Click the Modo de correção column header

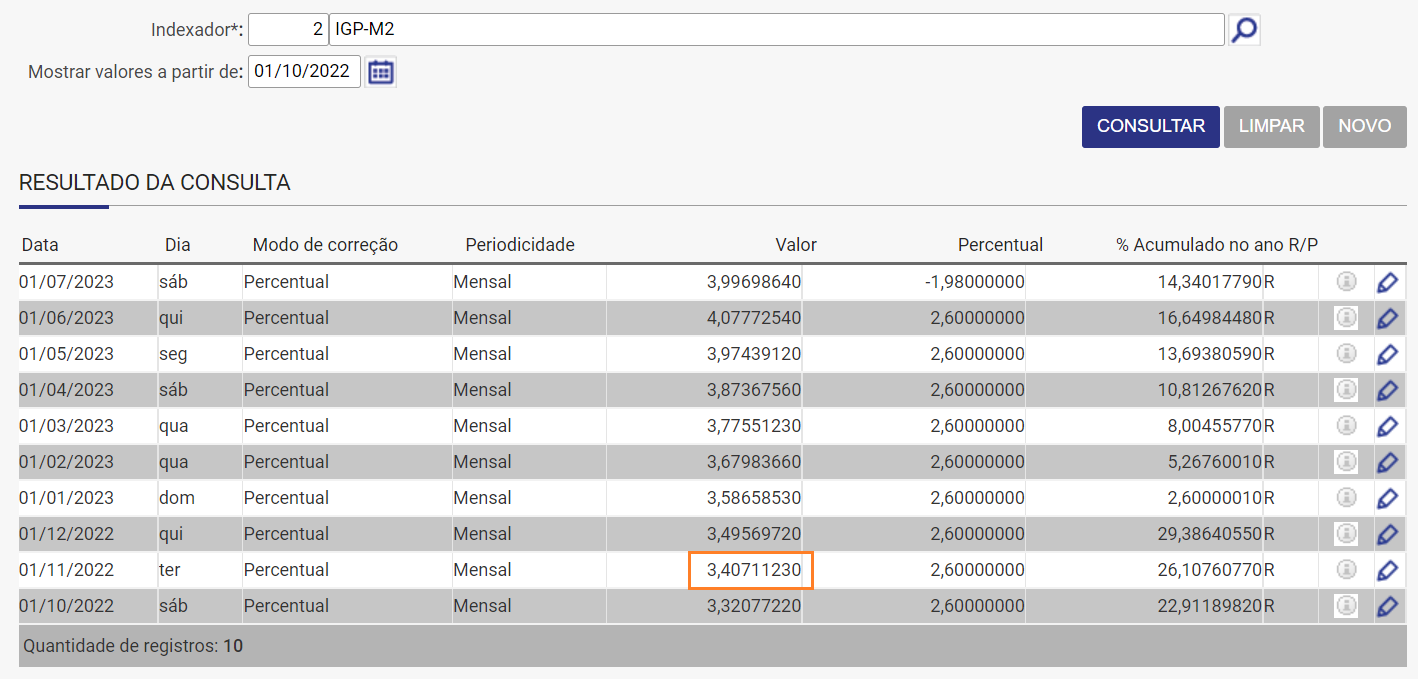[325, 245]
